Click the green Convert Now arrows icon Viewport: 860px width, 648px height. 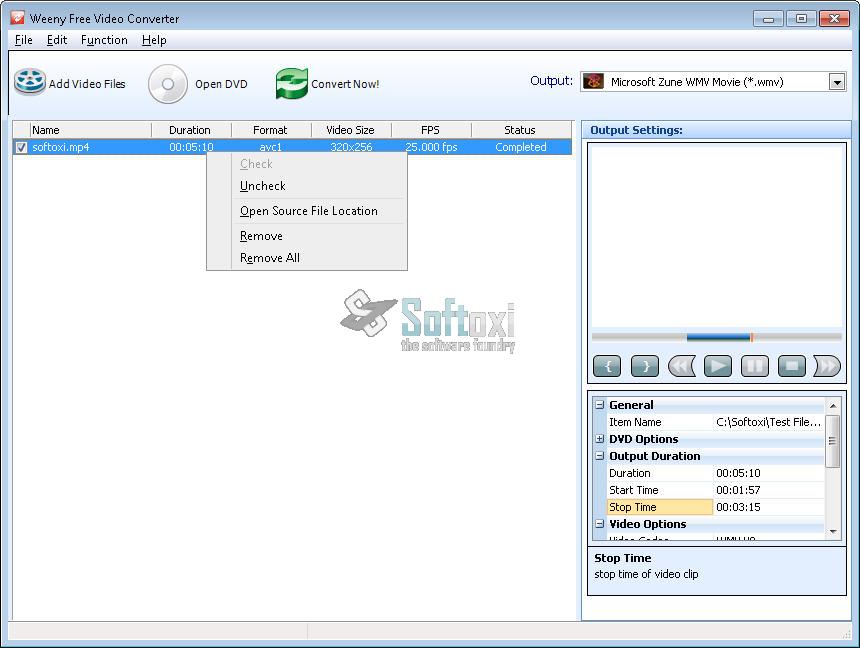(x=292, y=83)
